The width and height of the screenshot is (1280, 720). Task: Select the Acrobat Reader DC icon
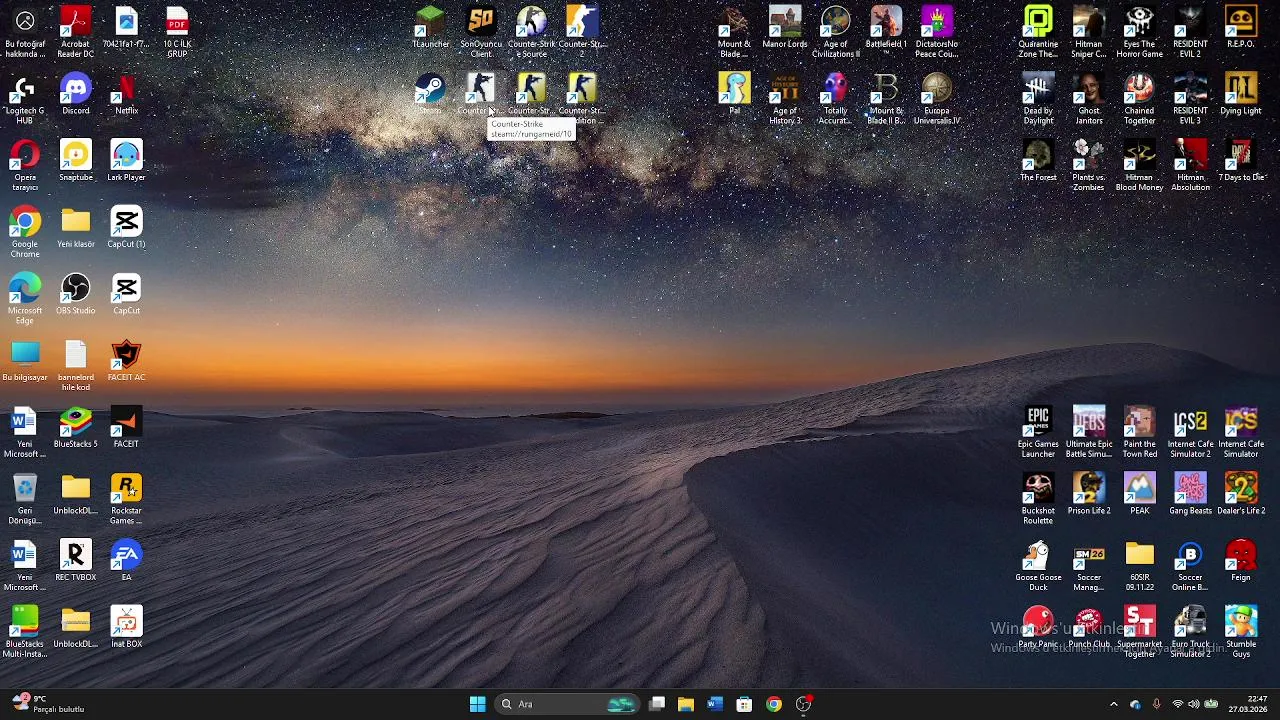tap(75, 32)
